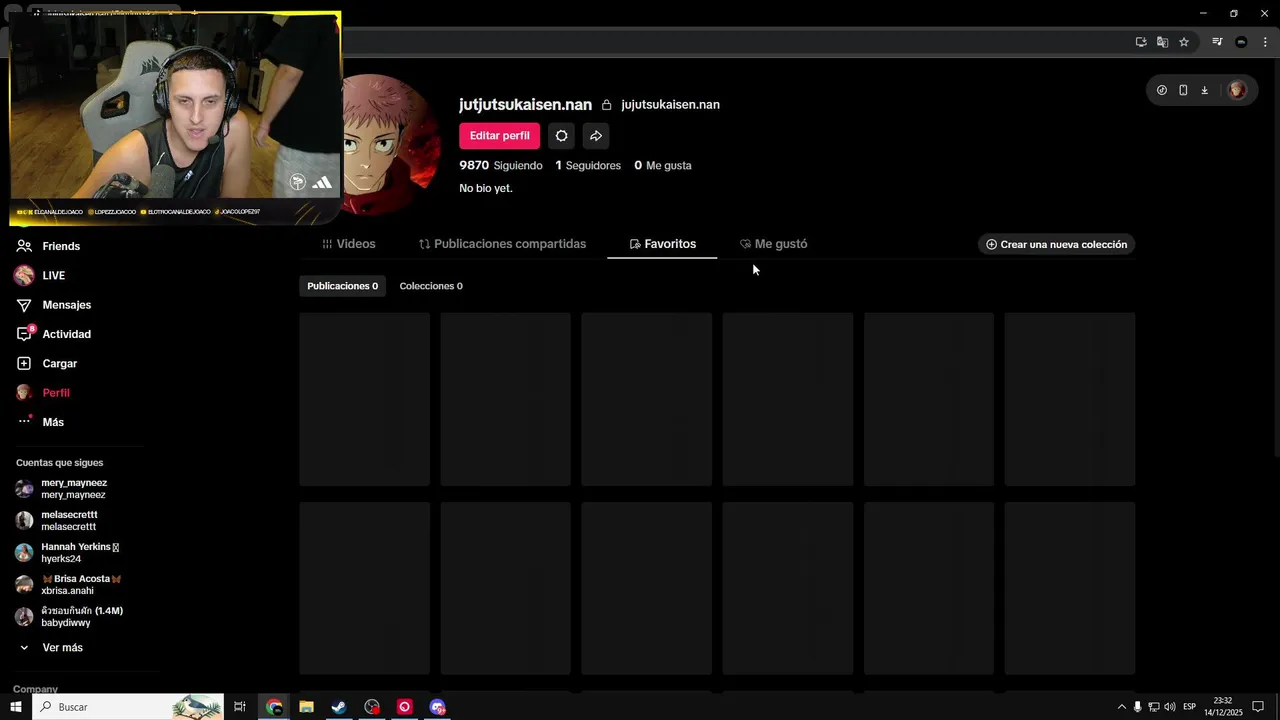1280x720 pixels.
Task: View the 9870 Siguiendo list
Action: coord(501,166)
